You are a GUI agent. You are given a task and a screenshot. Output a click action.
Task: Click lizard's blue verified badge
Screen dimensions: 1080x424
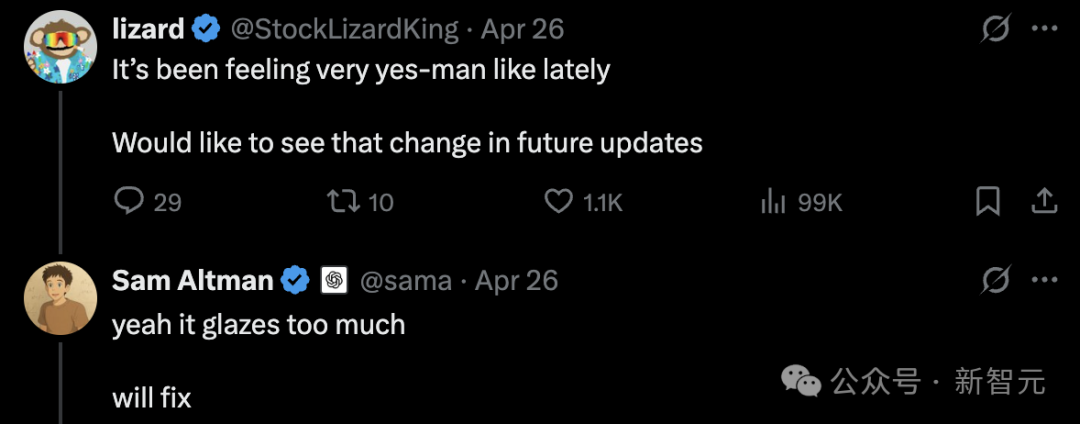tap(206, 29)
